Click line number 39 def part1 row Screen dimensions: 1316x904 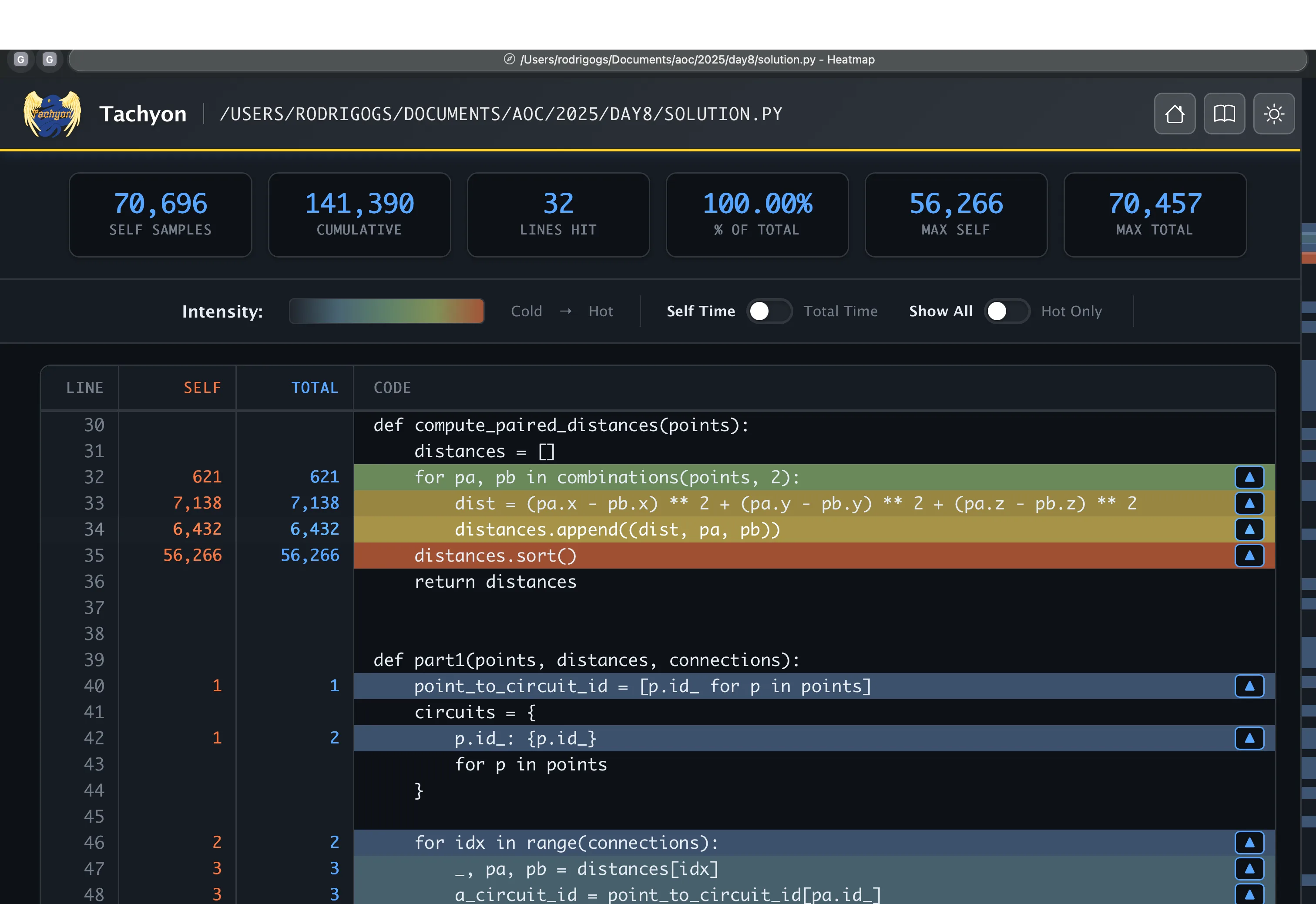click(94, 660)
